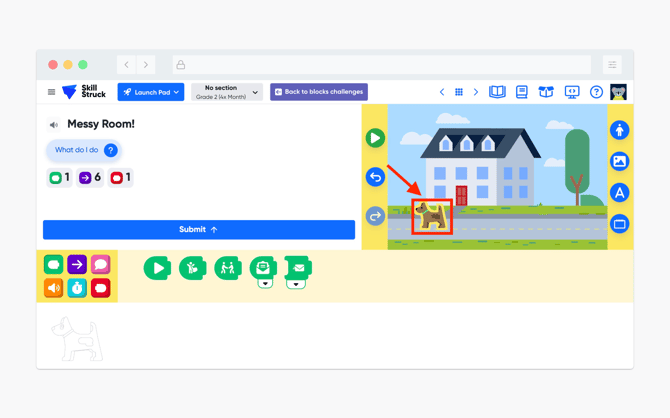Select the dog sprite on the stage

(432, 216)
